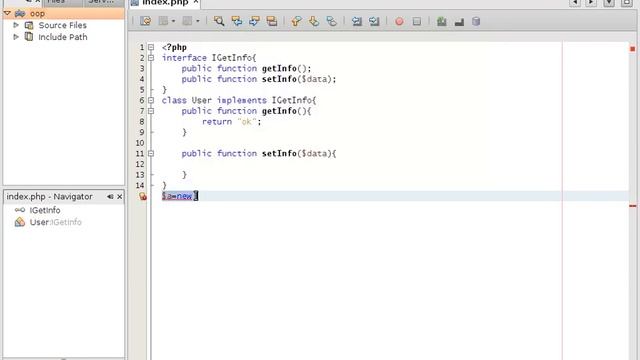Viewport: 640px width, 360px height.
Task: Jump to Previous Bookmark icon
Action: [x=296, y=21]
